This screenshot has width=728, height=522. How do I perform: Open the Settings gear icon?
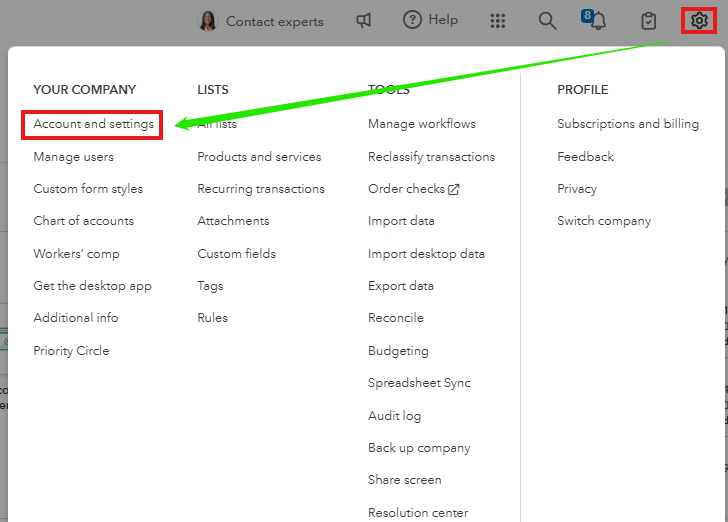pos(699,20)
